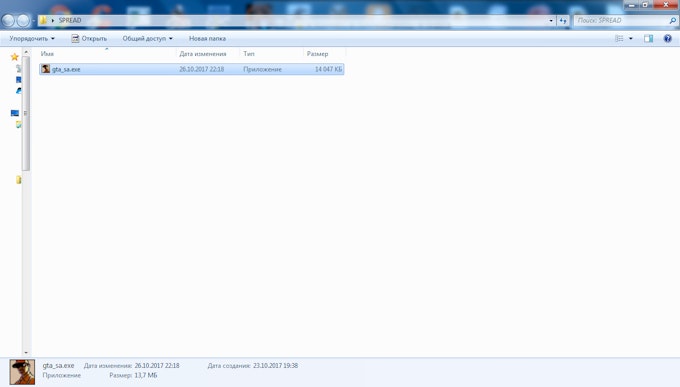Maximize the Explorer window
The image size is (680, 387).
tap(645, 5)
